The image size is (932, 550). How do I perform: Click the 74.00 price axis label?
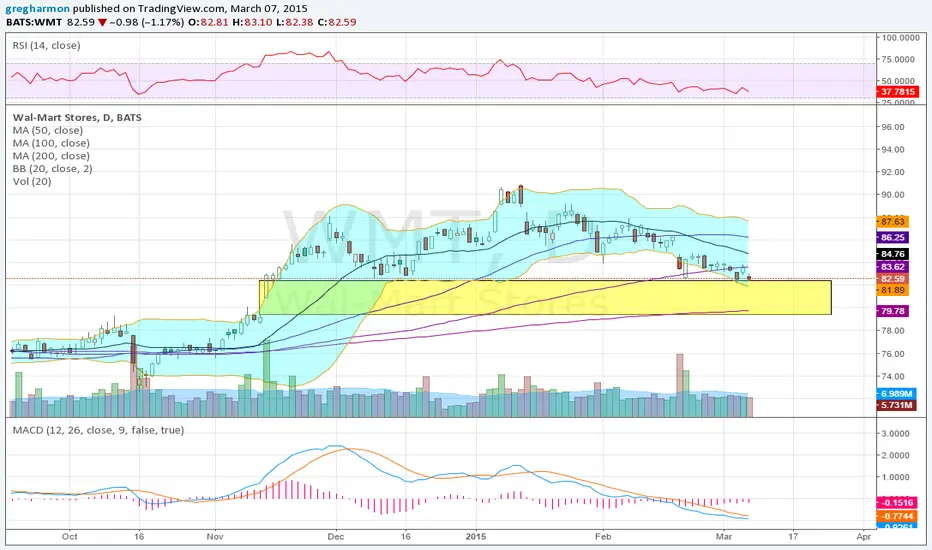coord(893,376)
